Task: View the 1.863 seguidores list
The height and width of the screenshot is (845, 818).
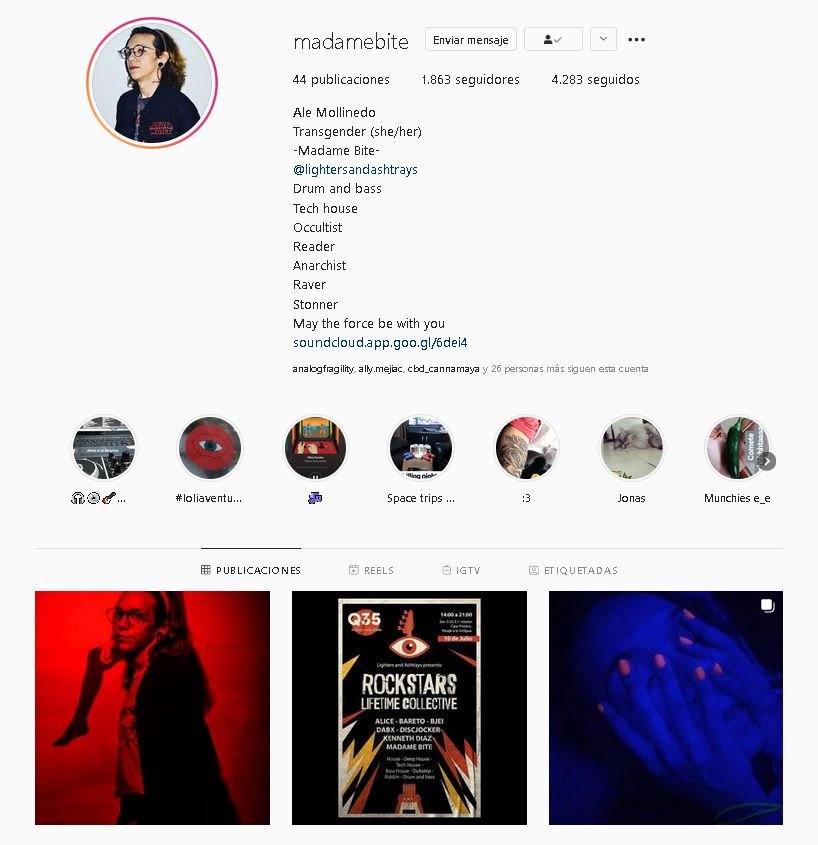Action: (x=470, y=80)
